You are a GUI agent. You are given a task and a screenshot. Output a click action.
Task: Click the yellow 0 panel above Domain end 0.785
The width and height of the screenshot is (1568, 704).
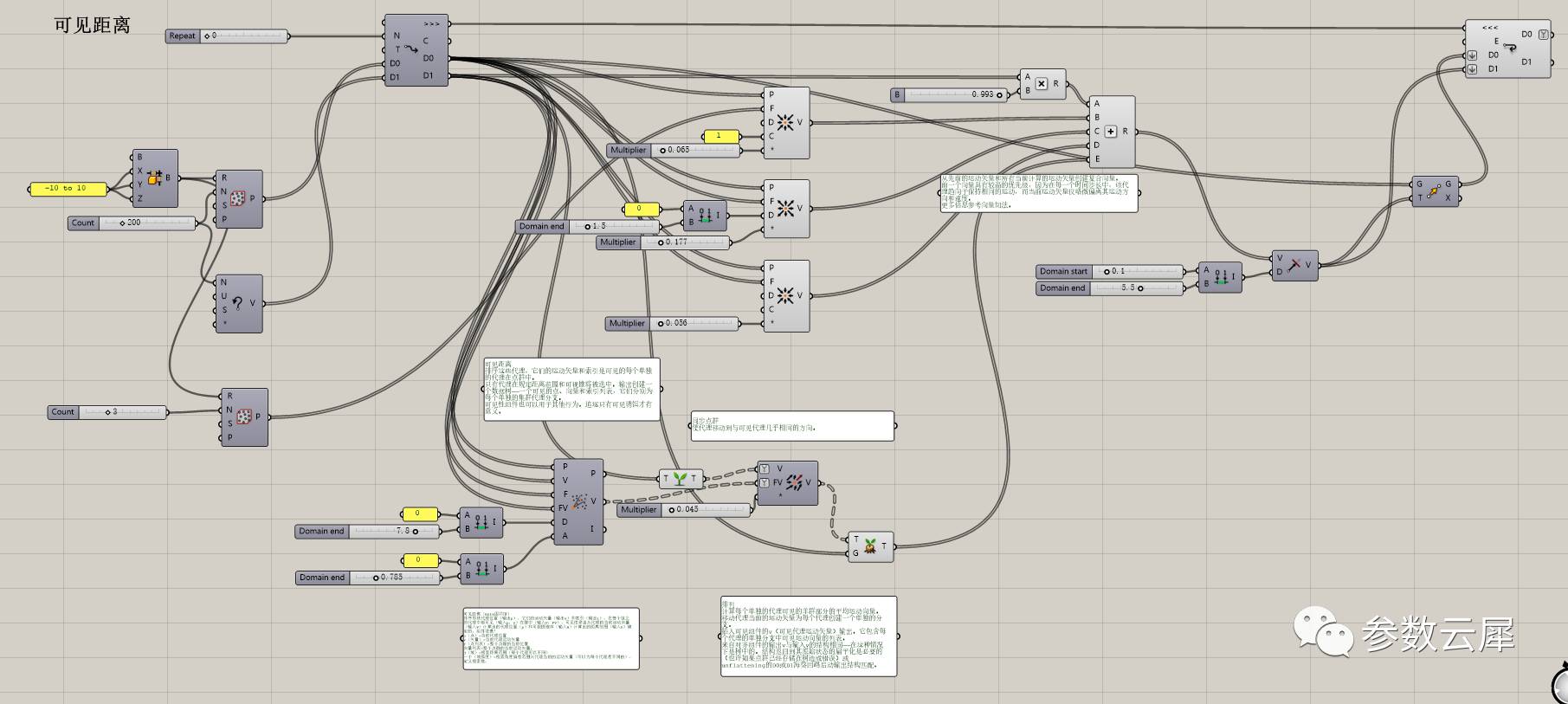421,560
